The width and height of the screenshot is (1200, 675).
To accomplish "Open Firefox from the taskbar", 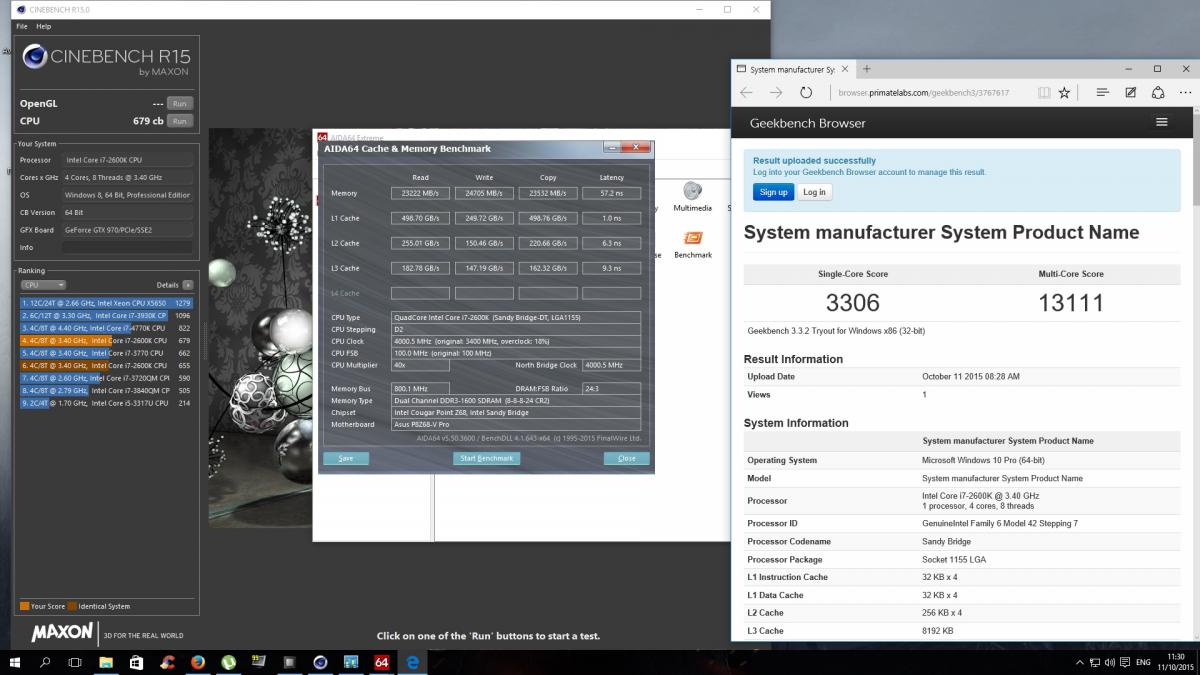I will [198, 662].
